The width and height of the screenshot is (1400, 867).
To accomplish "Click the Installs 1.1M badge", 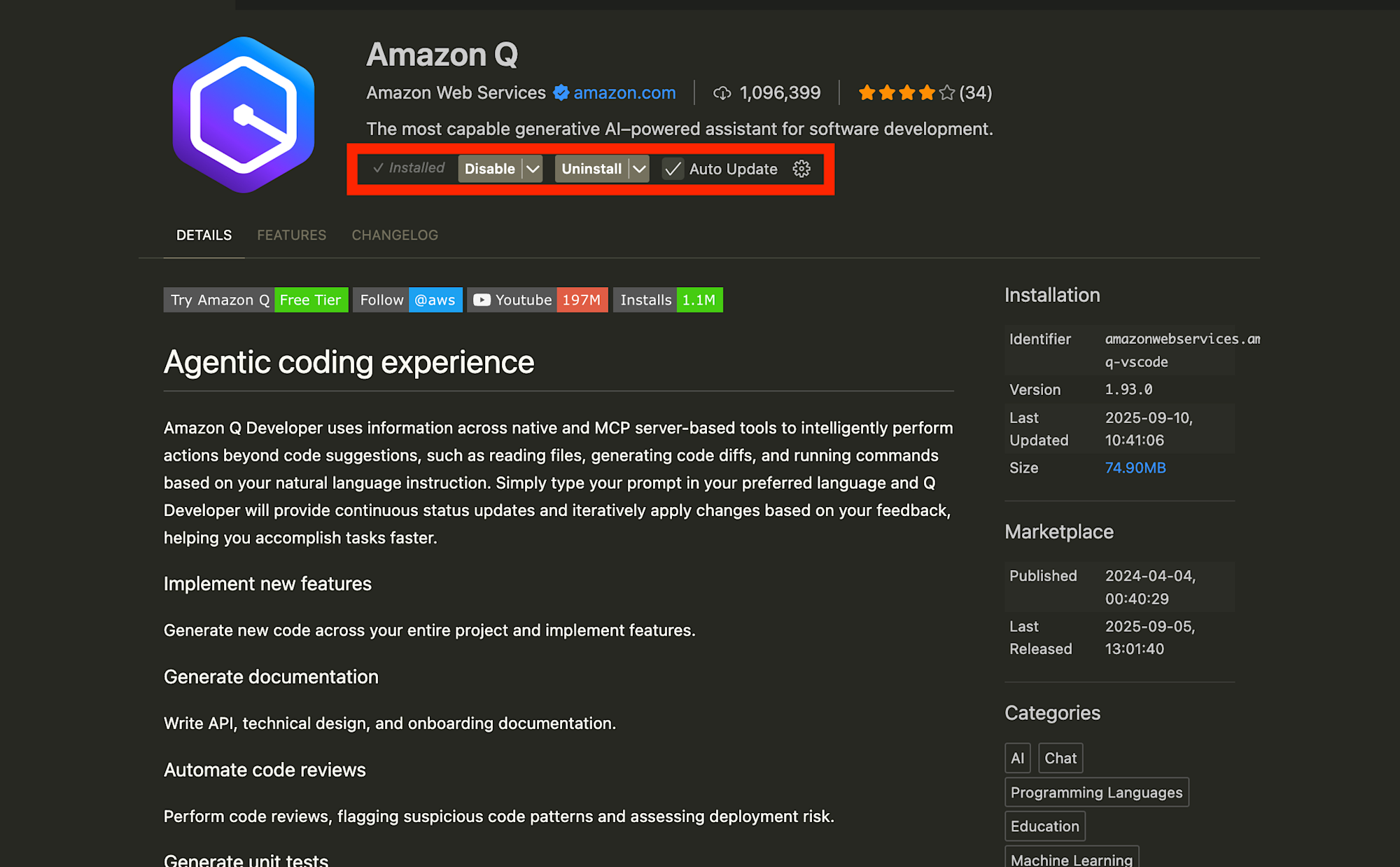I will [x=668, y=300].
